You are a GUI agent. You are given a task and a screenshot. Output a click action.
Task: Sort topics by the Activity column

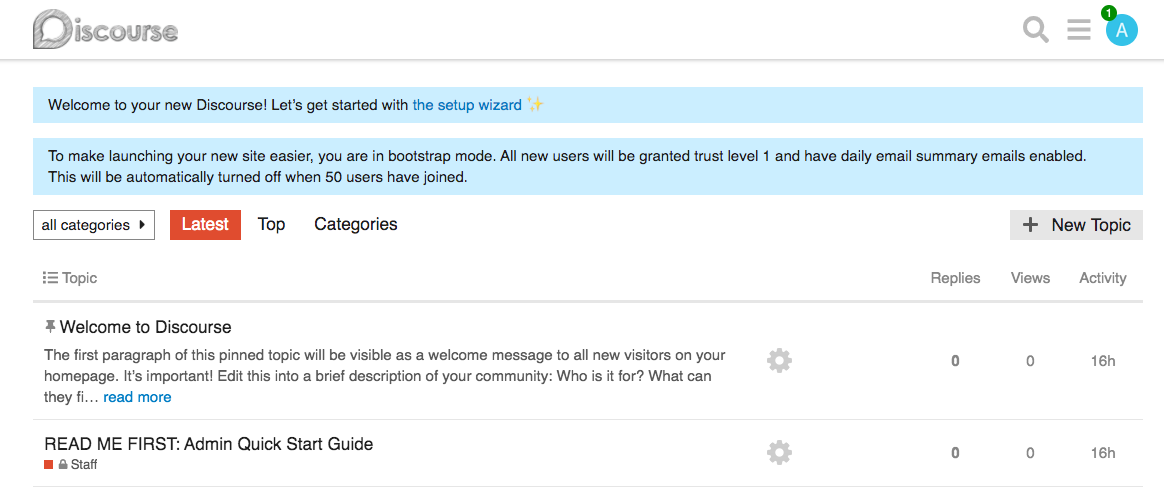point(1102,278)
